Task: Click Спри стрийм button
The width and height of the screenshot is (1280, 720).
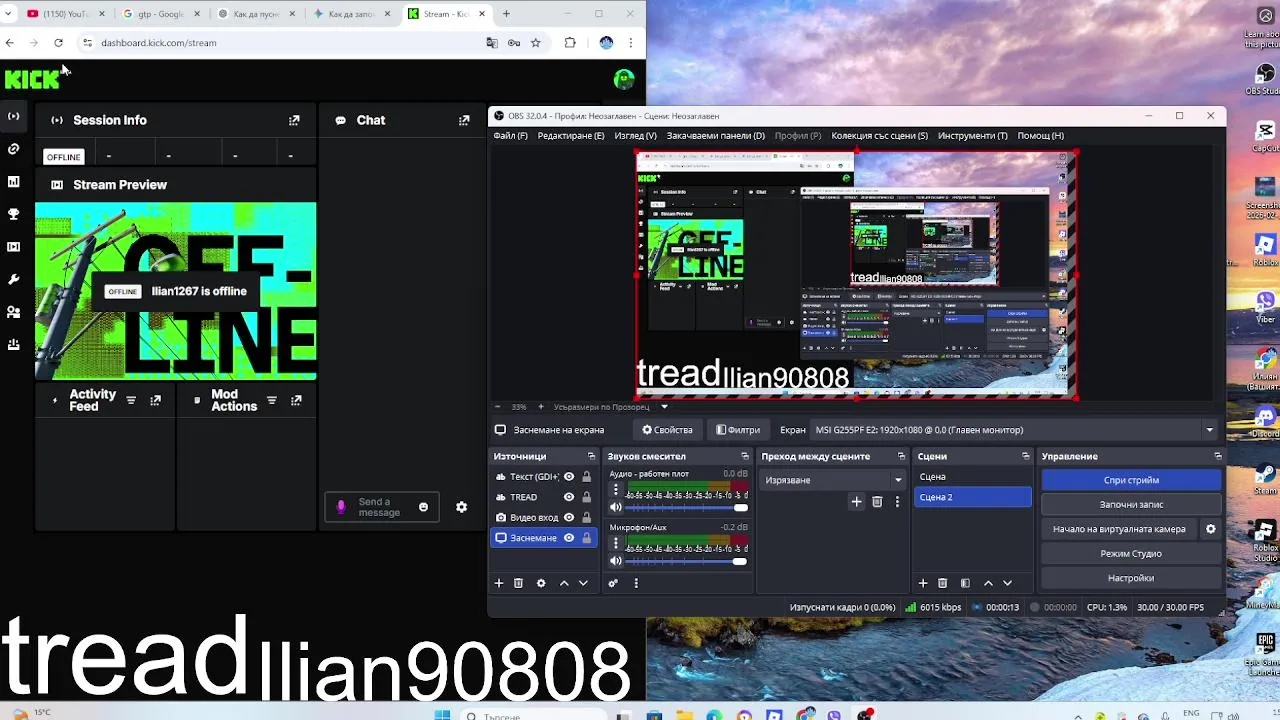Action: 1131,480
